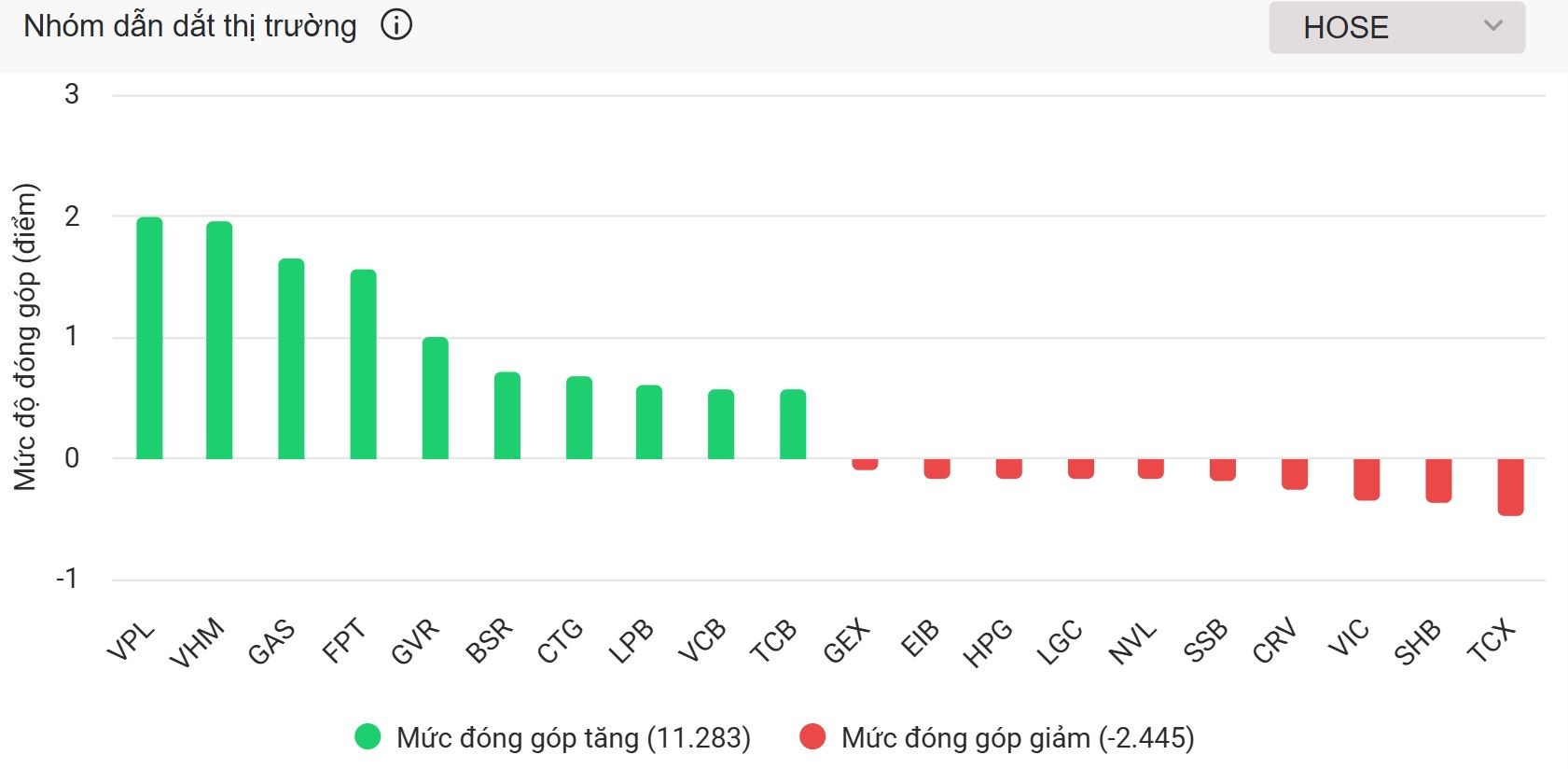Viewport: 1568px width, 769px height.
Task: Select the red SHB bar
Action: pyautogui.click(x=1438, y=480)
